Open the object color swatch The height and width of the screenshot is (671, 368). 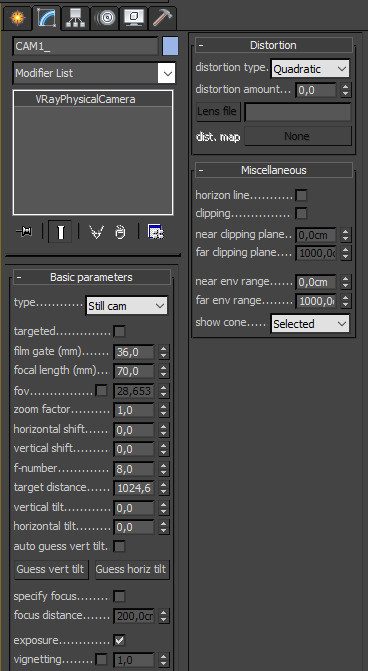tap(170, 46)
